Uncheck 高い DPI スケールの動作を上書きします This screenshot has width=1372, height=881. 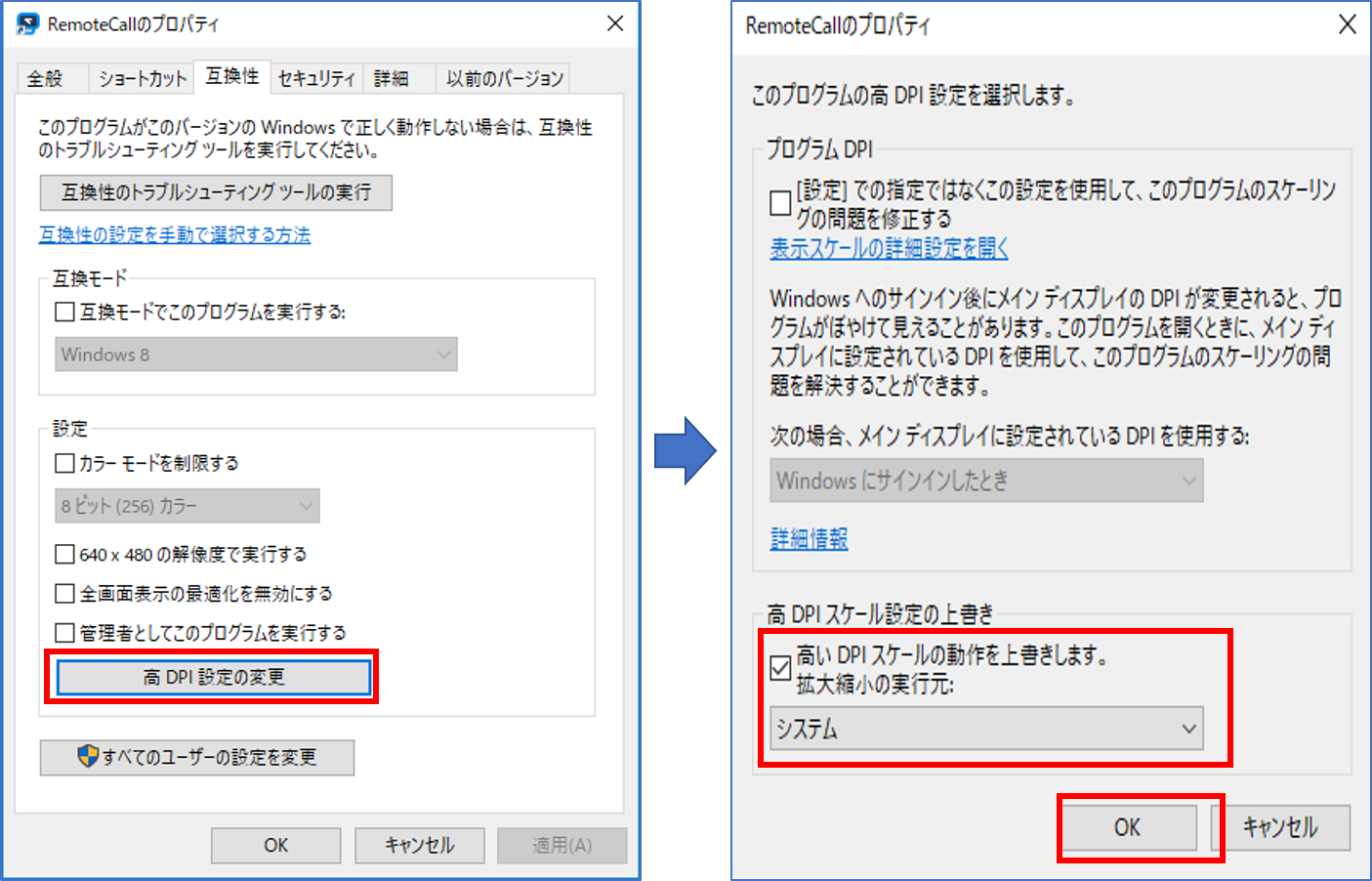tap(780, 668)
